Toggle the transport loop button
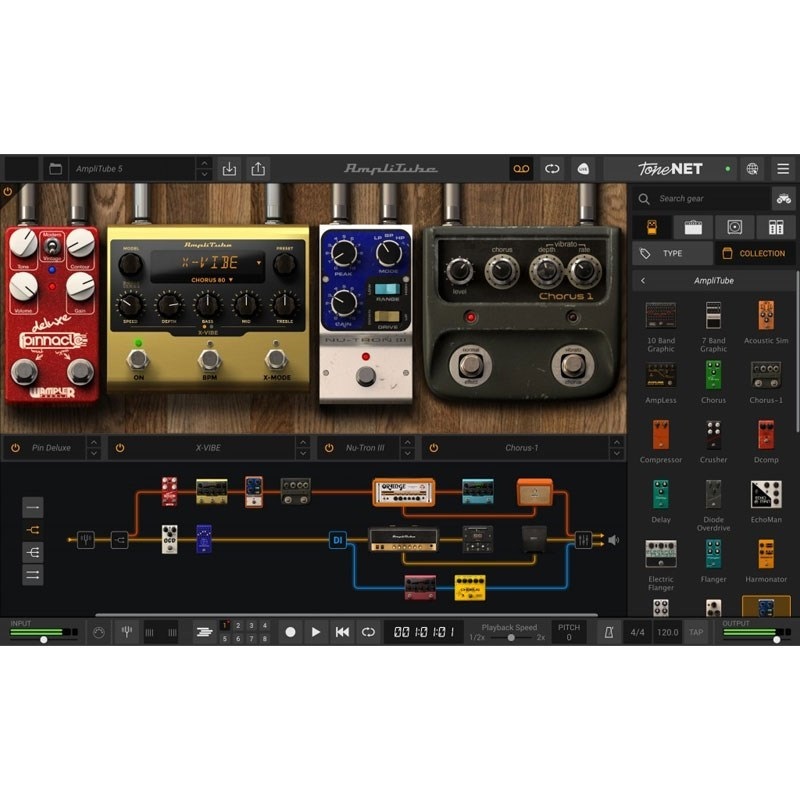Viewport: 800px width, 800px height. pos(368,633)
